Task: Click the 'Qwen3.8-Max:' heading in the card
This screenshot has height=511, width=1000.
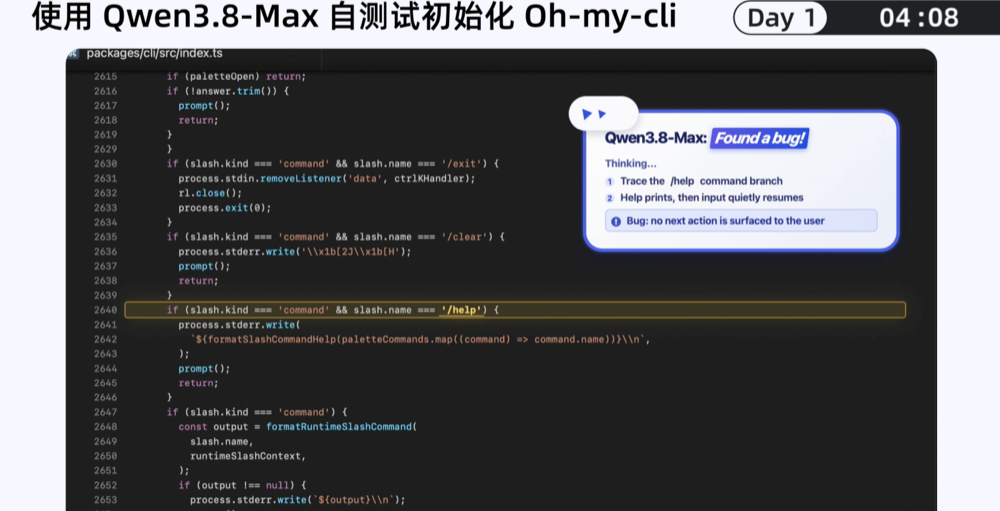Action: [656, 138]
